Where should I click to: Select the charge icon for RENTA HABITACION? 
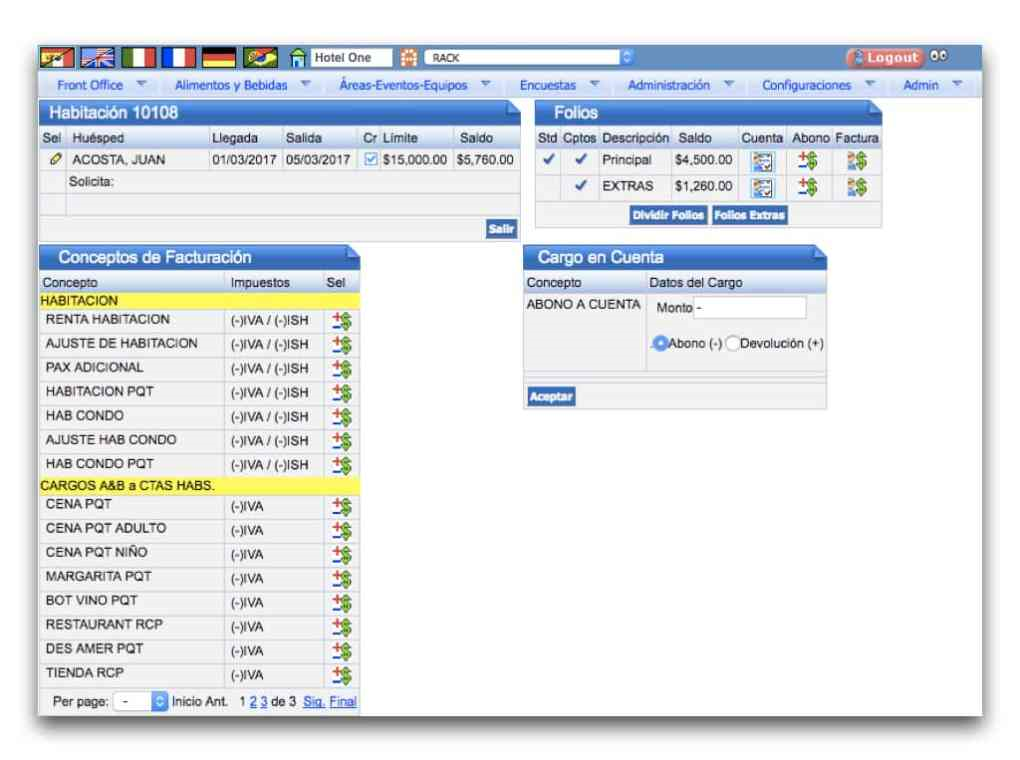pyautogui.click(x=342, y=321)
